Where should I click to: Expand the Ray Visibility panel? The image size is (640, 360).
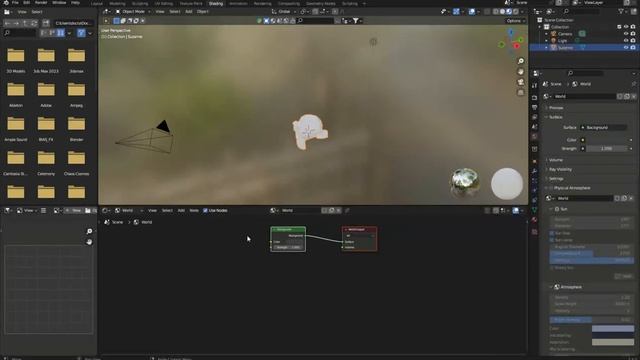tap(560, 169)
